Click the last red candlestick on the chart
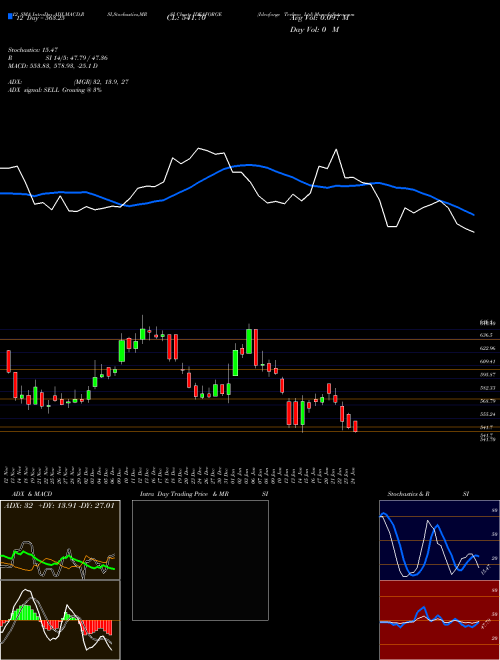 coord(355,426)
